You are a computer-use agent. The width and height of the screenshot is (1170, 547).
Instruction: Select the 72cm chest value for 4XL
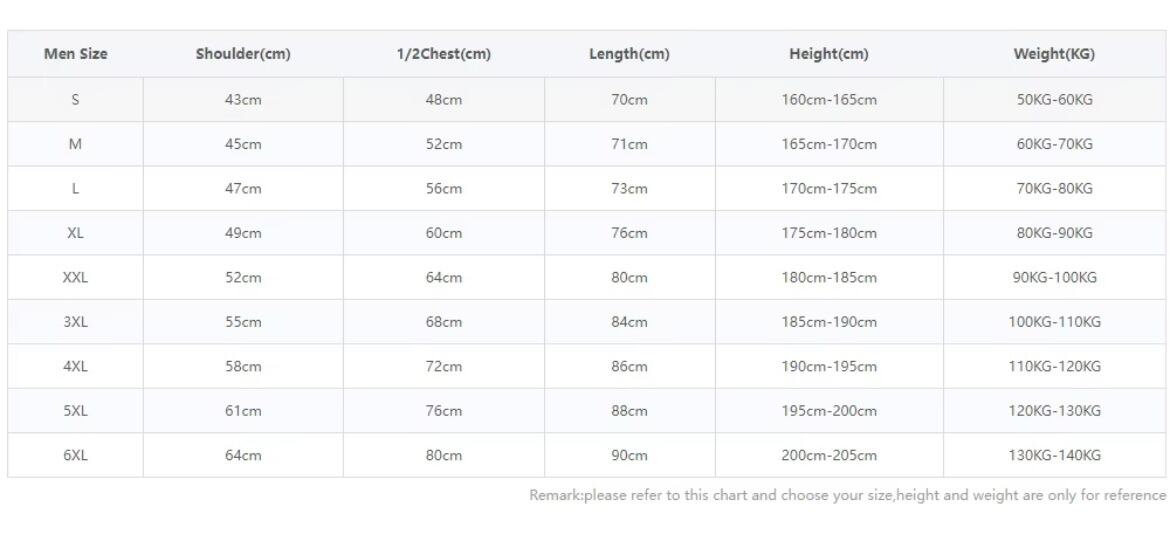point(443,366)
